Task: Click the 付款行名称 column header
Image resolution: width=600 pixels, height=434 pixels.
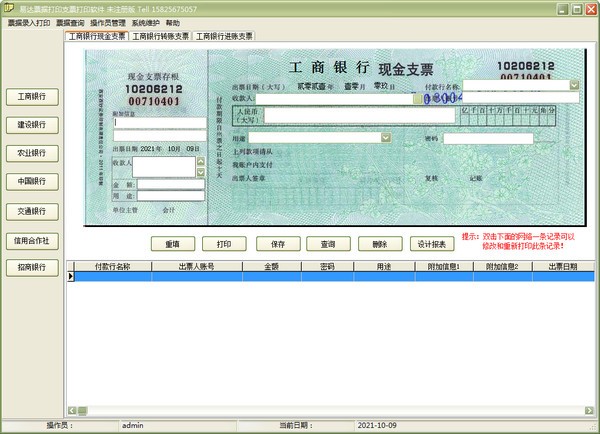Action: [x=113, y=266]
